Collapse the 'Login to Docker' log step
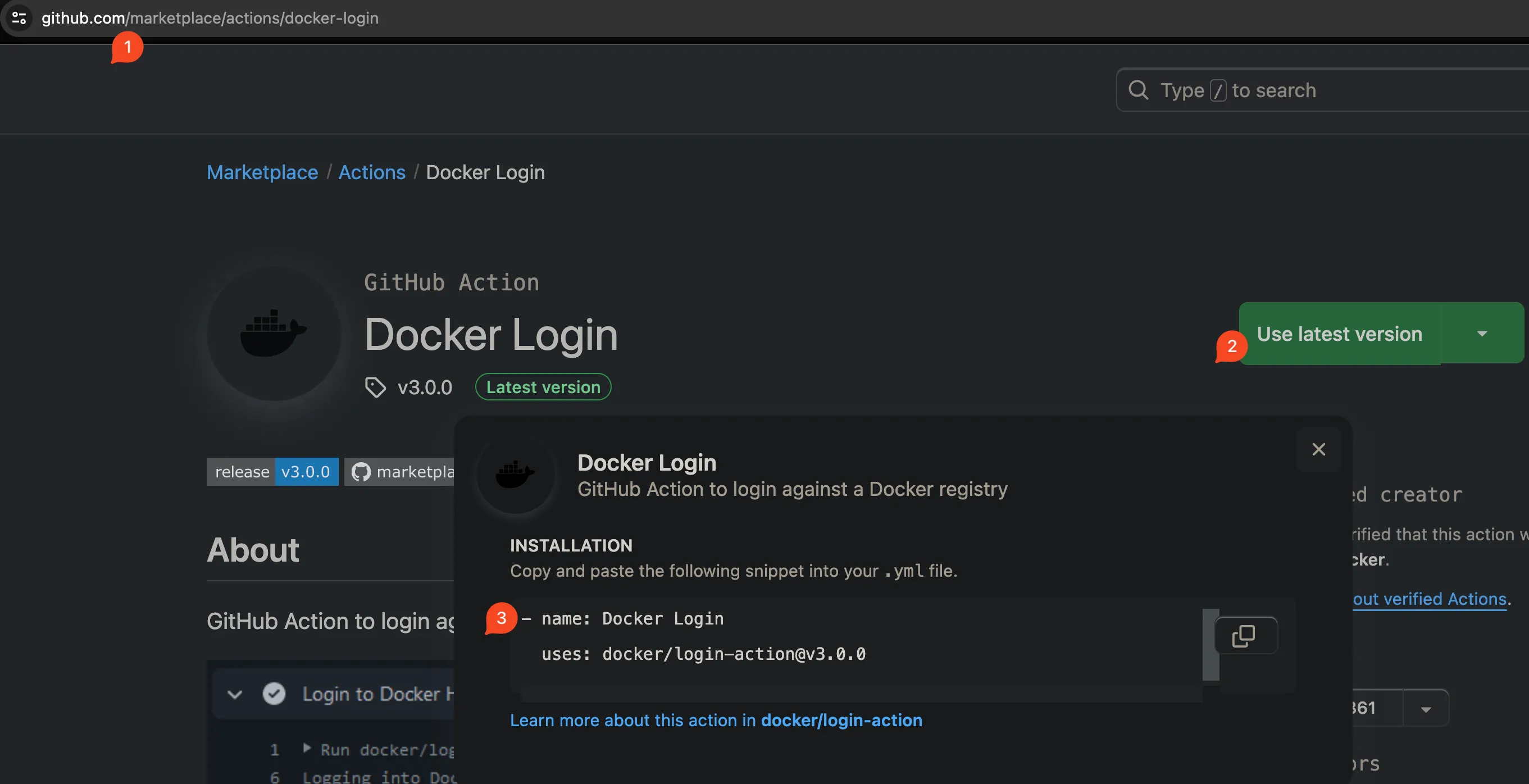Viewport: 1529px width, 784px height. point(234,694)
